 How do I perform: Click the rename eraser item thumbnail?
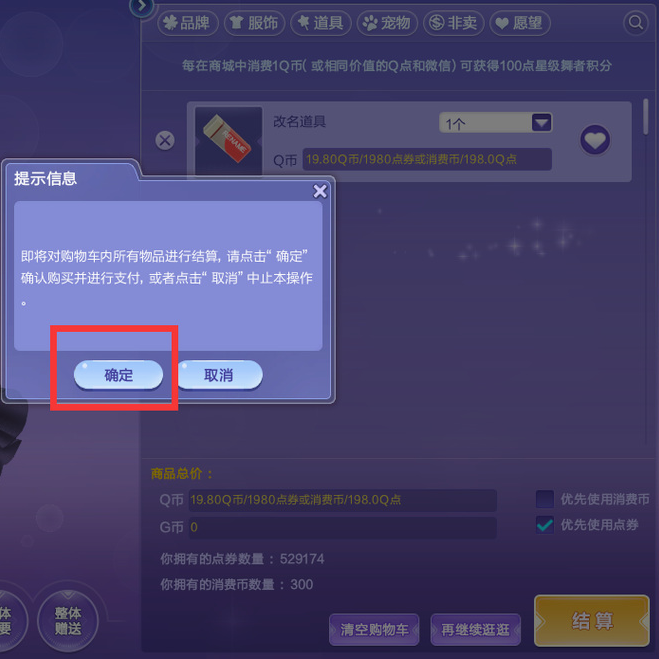click(x=228, y=140)
